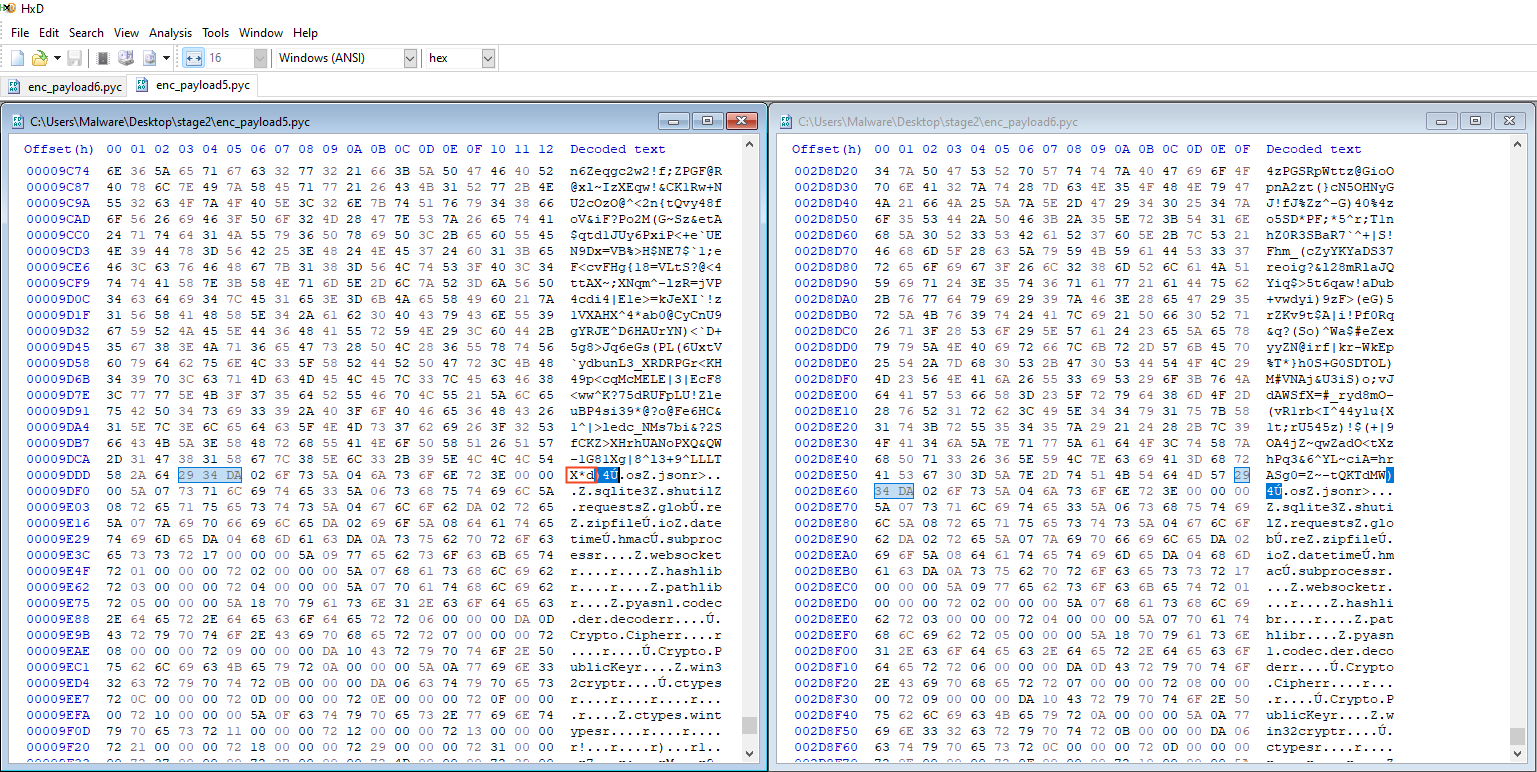This screenshot has height=772, width=1537.
Task: Close the enc_payload6.pyc child window
Action: coord(1509,121)
